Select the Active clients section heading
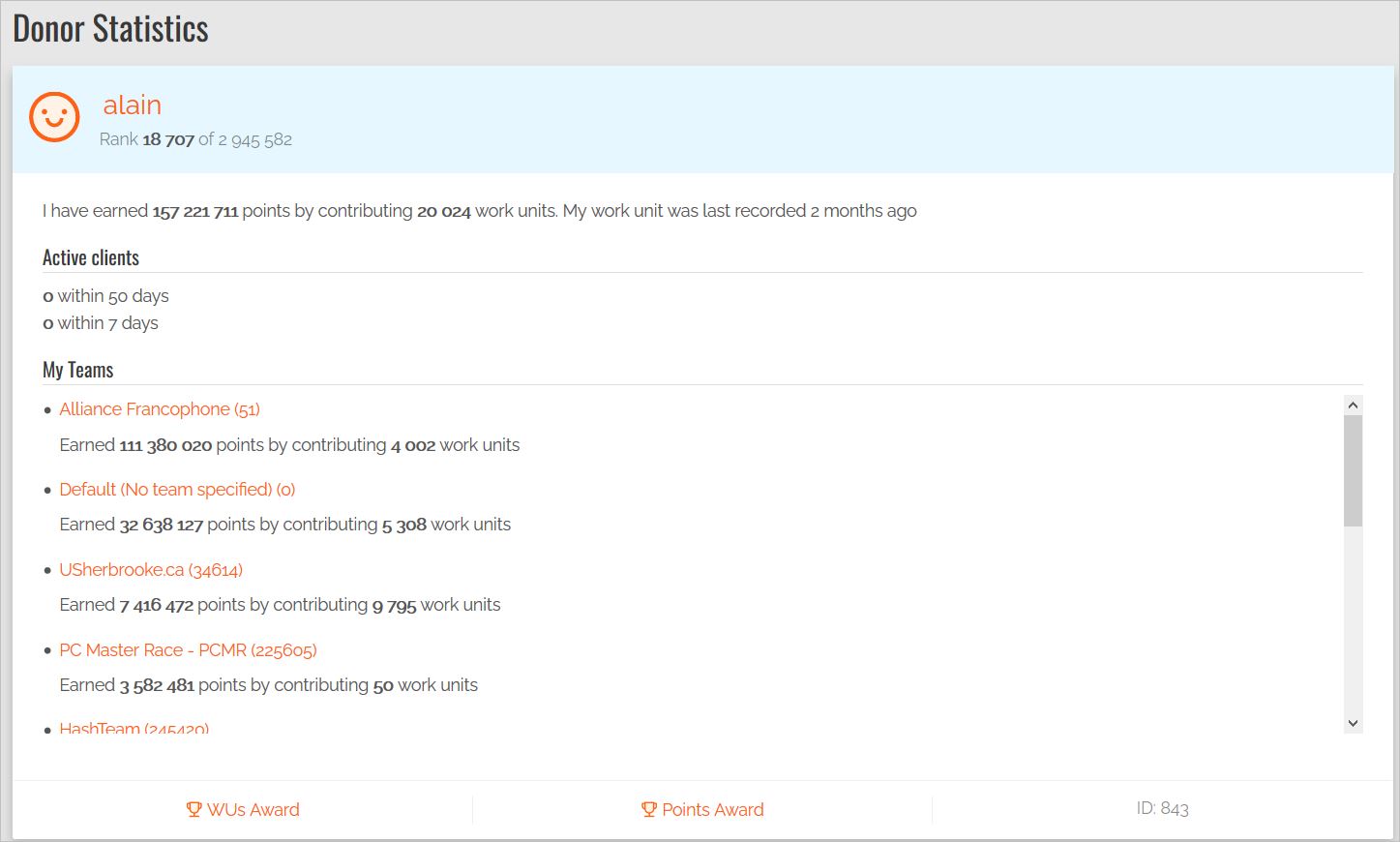 pos(91,257)
